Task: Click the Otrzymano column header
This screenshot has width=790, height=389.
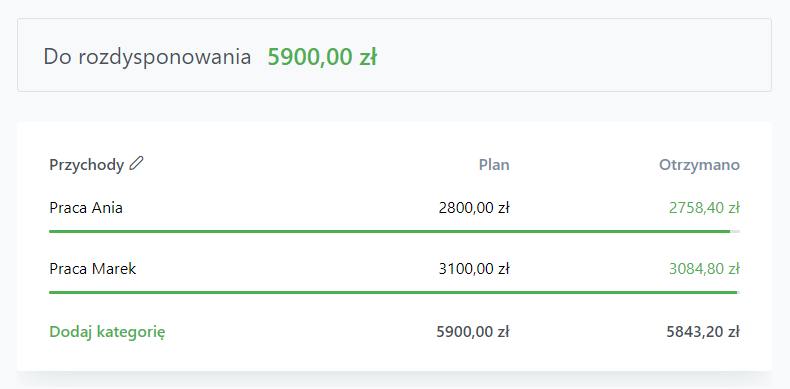Action: point(699,165)
